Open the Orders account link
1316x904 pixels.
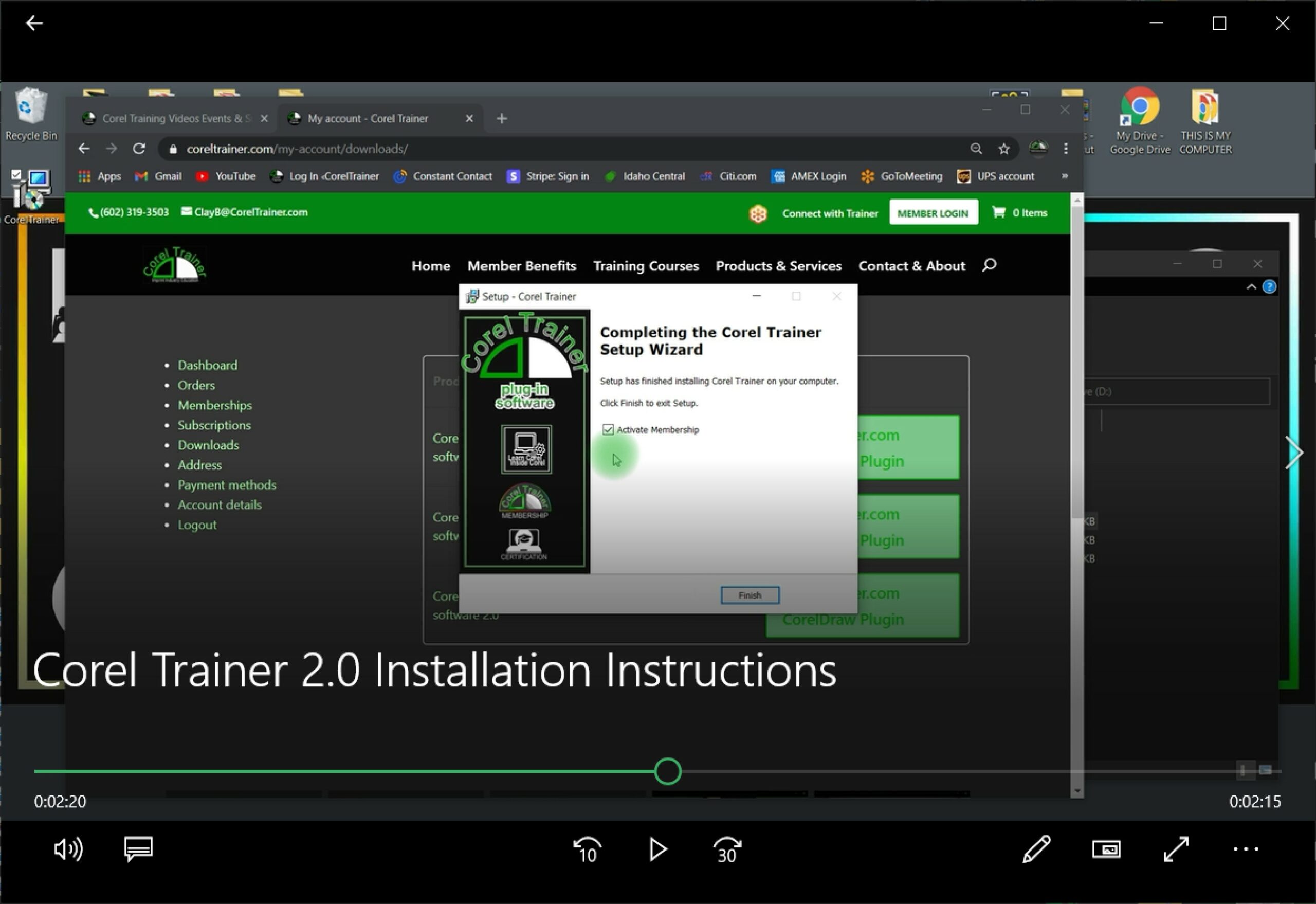[196, 385]
